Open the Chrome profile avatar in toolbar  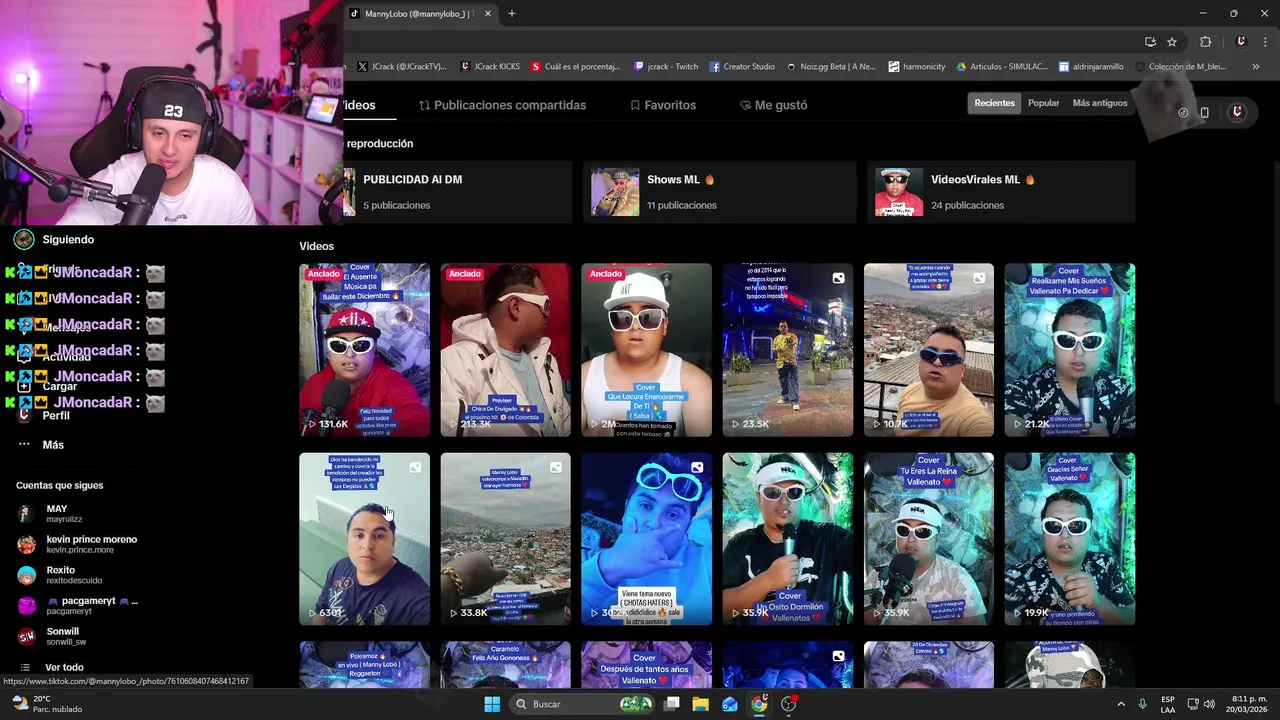tap(1241, 42)
